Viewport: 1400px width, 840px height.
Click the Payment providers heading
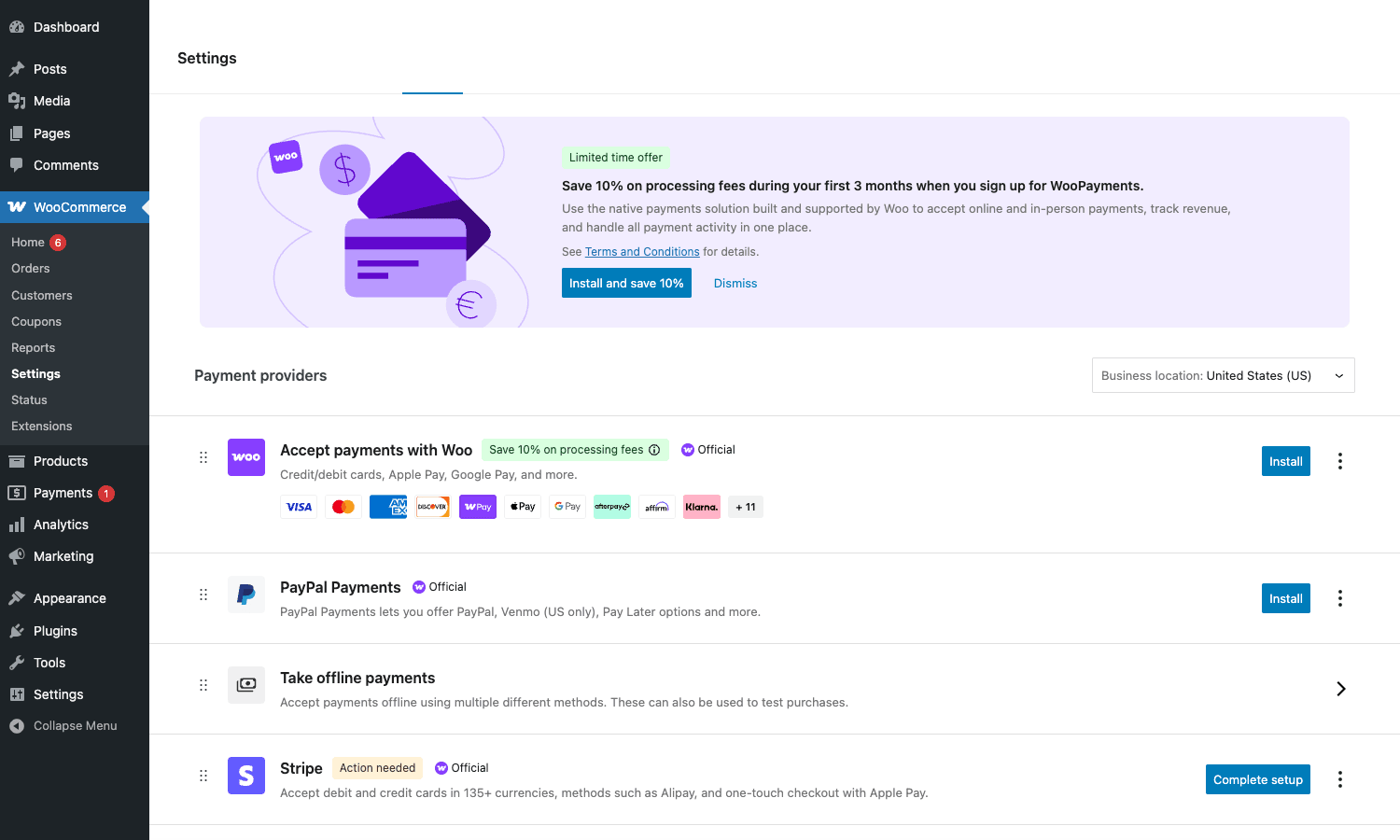260,375
